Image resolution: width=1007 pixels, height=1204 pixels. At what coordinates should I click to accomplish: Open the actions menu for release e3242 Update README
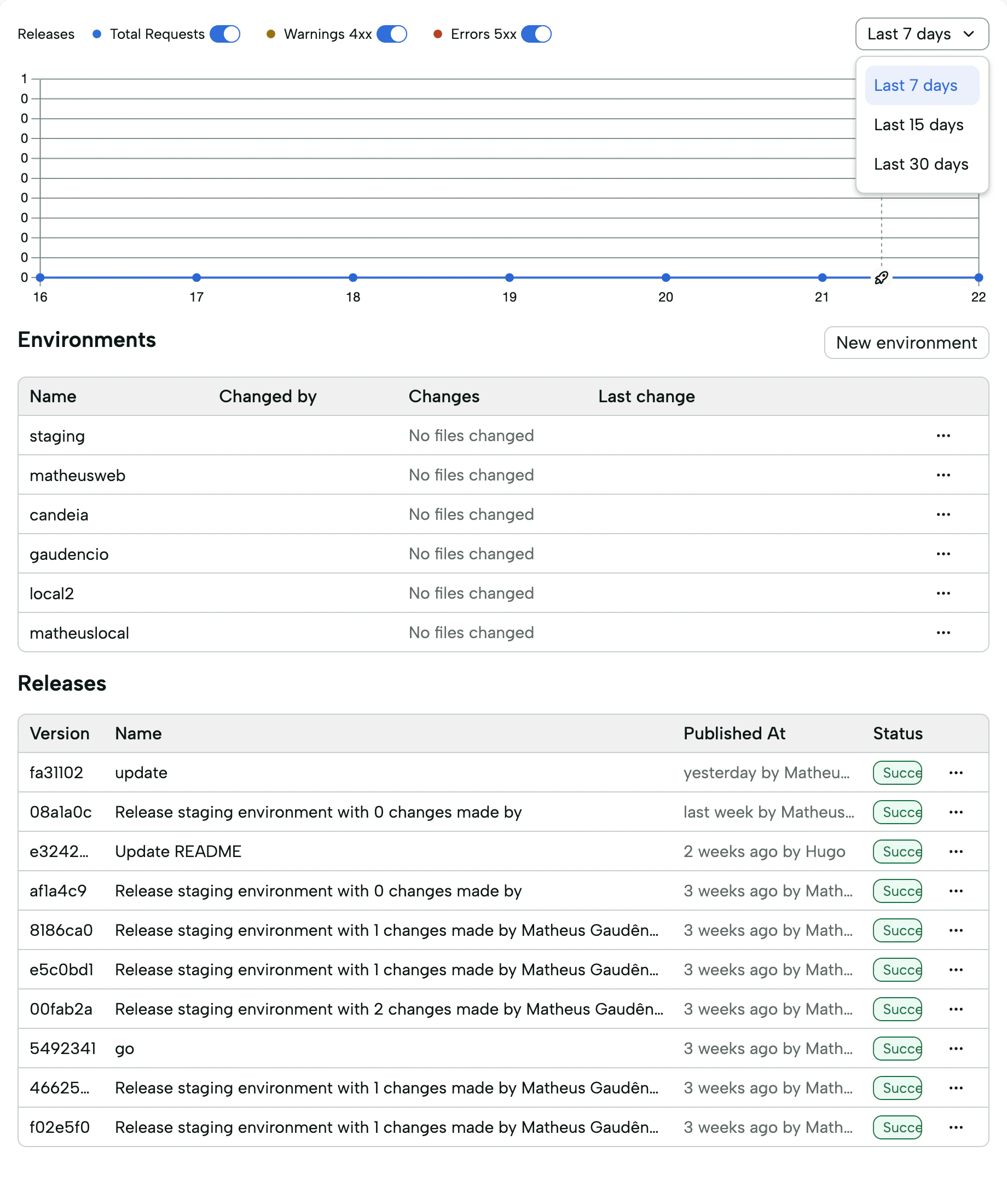point(956,852)
